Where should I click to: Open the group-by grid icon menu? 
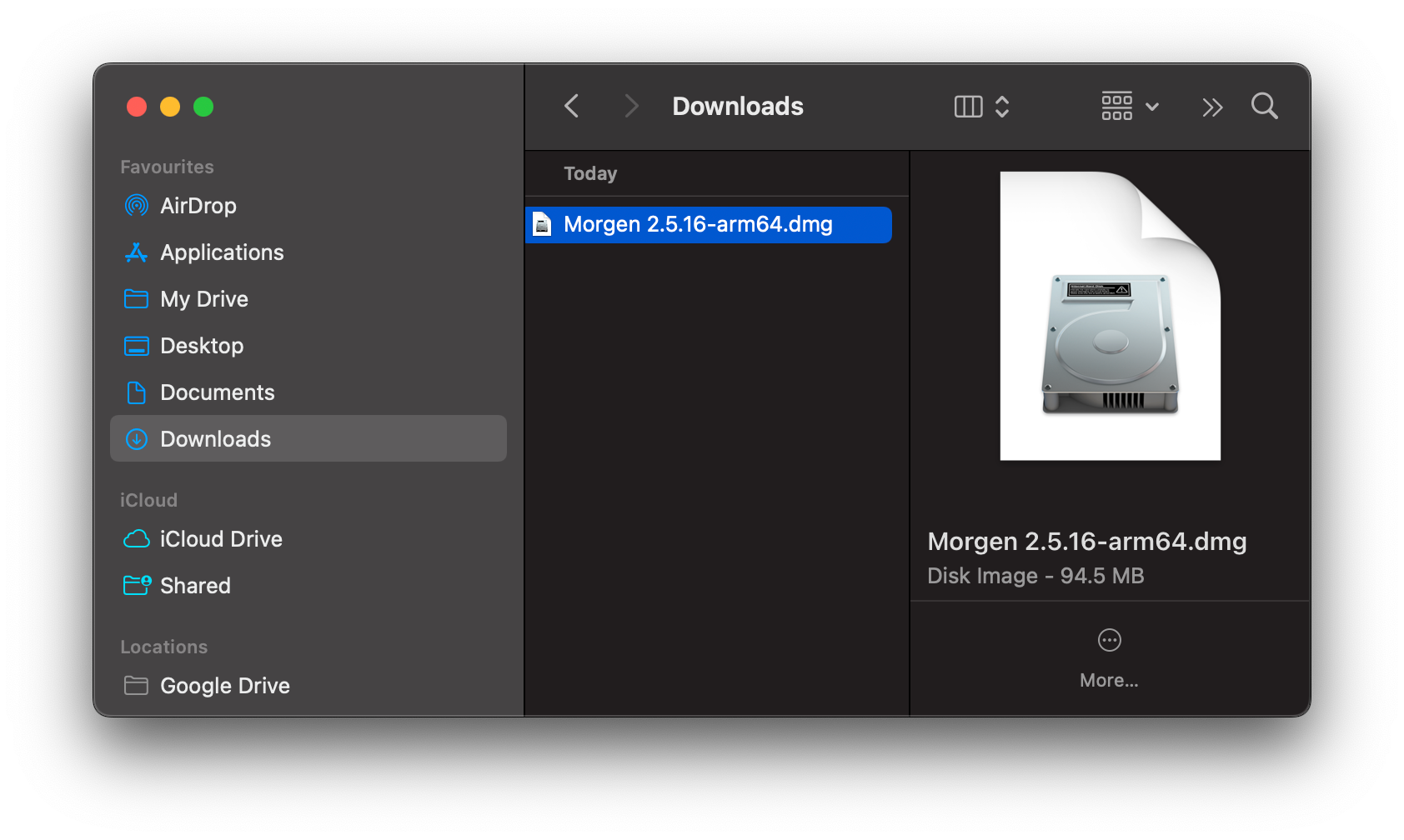(x=1117, y=106)
